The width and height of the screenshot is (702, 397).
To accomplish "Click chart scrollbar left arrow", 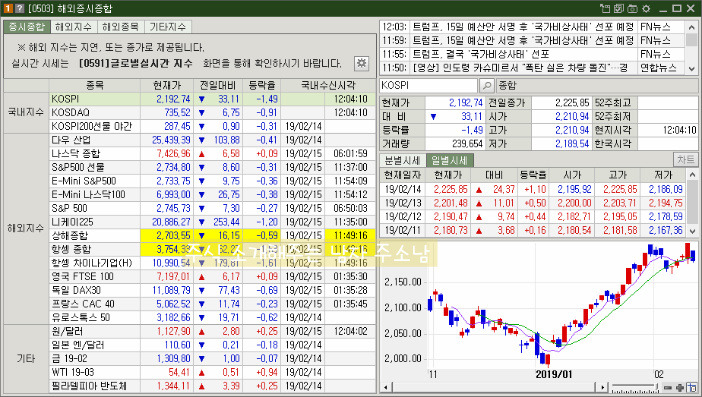I will point(385,388).
